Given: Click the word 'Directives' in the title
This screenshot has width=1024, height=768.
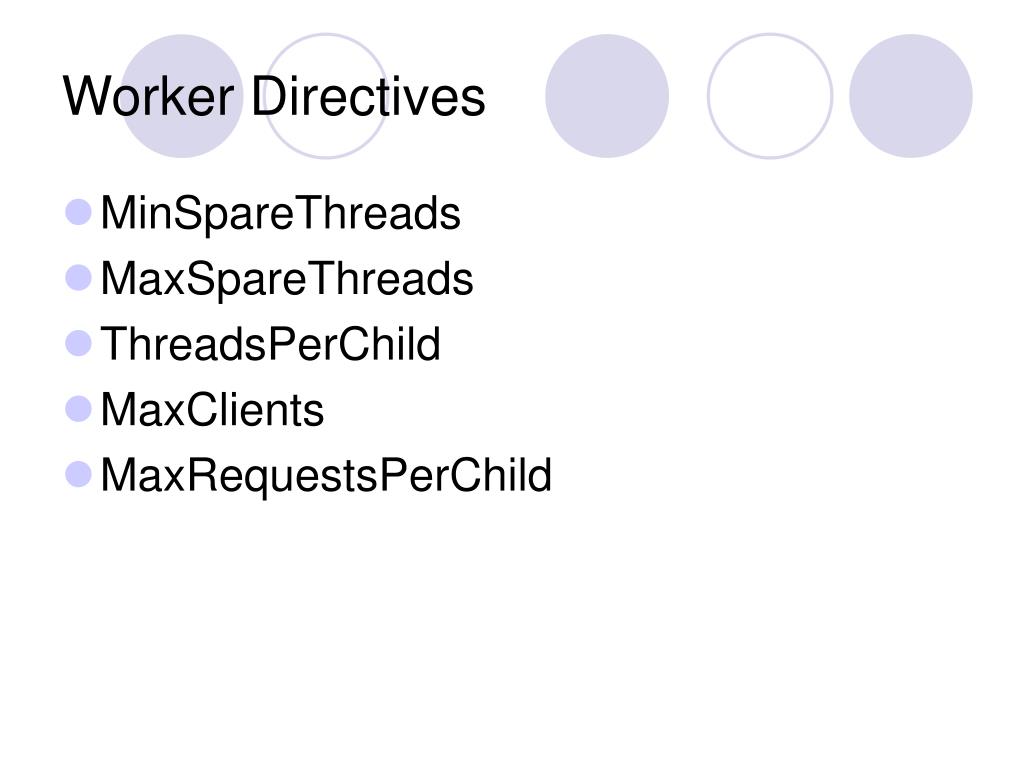Looking at the screenshot, I should 368,96.
